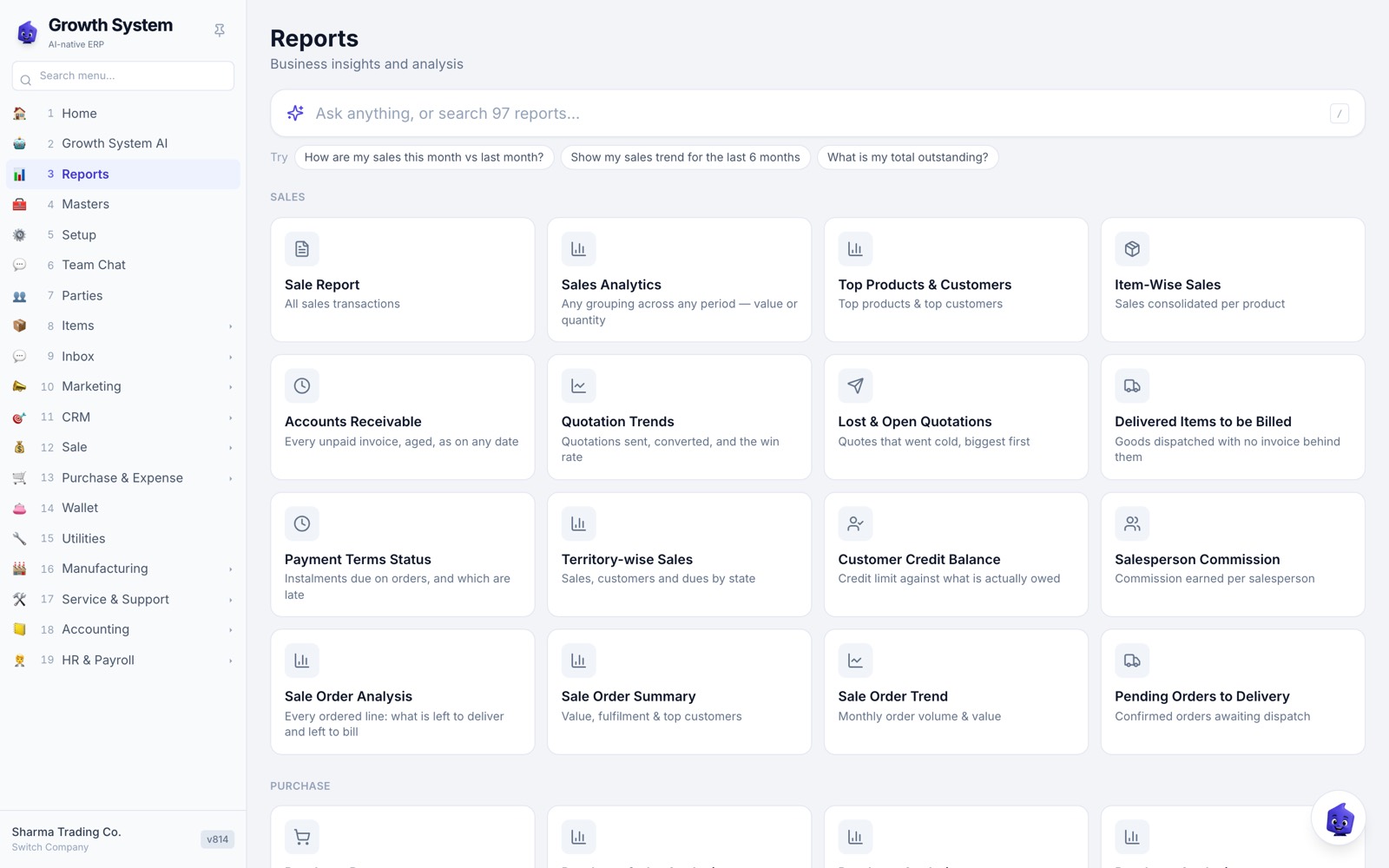This screenshot has height=868, width=1389.
Task: Click the shopping cart icon in the Purchase section
Action: point(302,837)
